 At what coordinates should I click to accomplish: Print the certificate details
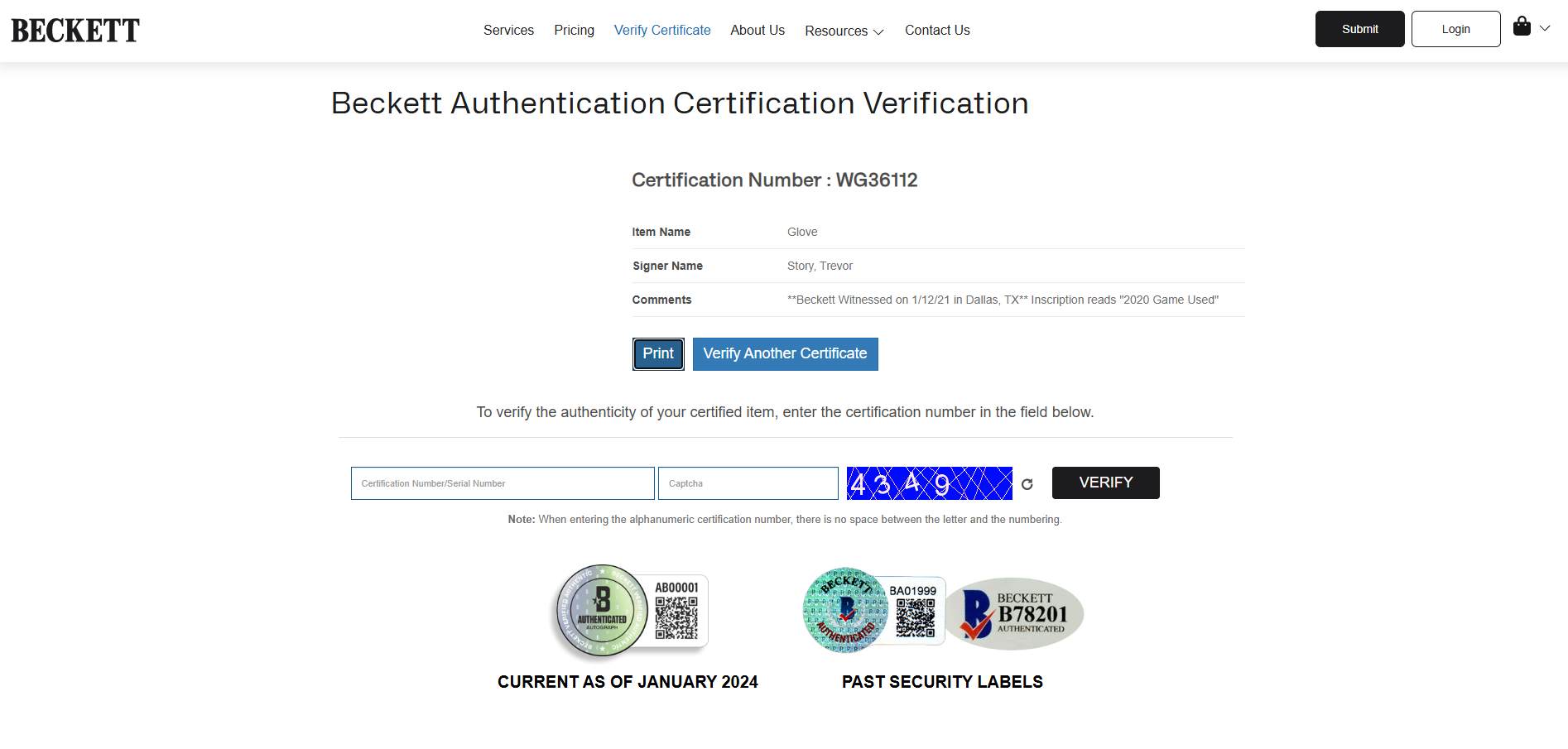tap(658, 354)
